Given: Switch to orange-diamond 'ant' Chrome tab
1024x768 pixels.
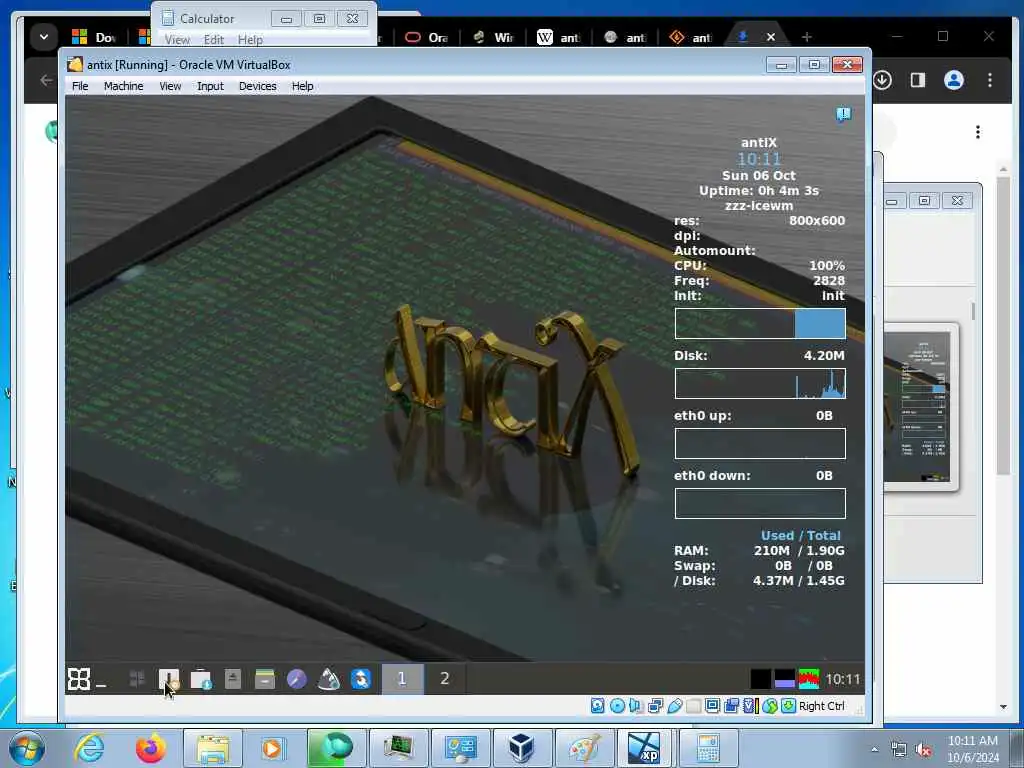Looking at the screenshot, I should [690, 37].
